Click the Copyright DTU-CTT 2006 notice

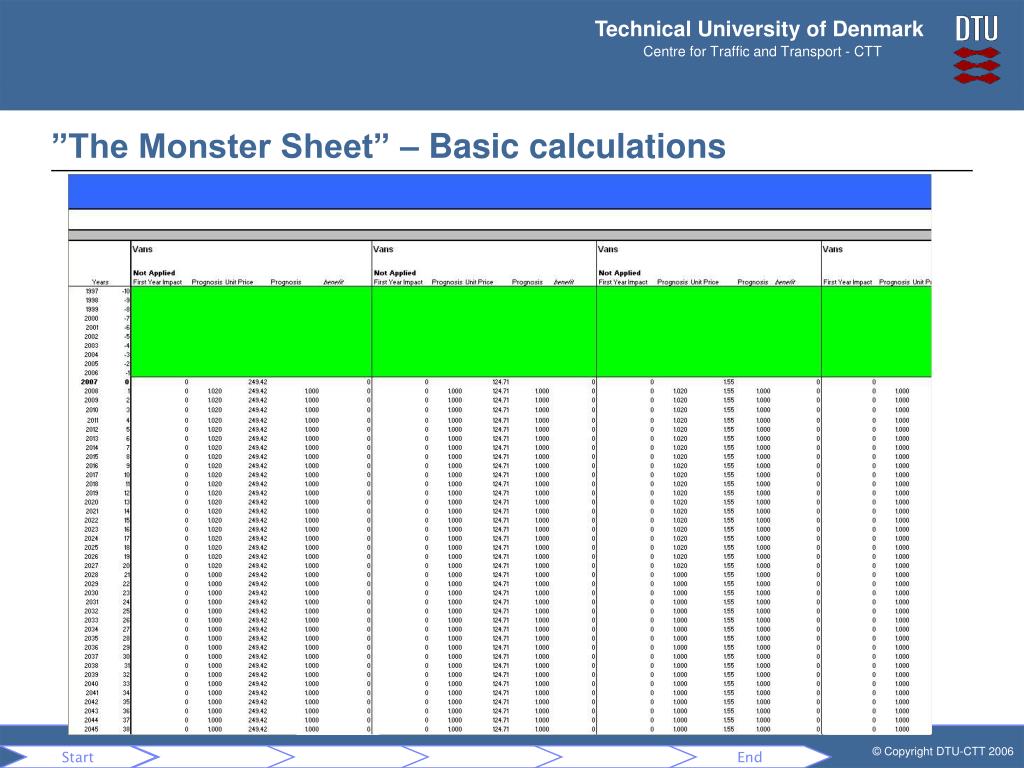(x=942, y=752)
